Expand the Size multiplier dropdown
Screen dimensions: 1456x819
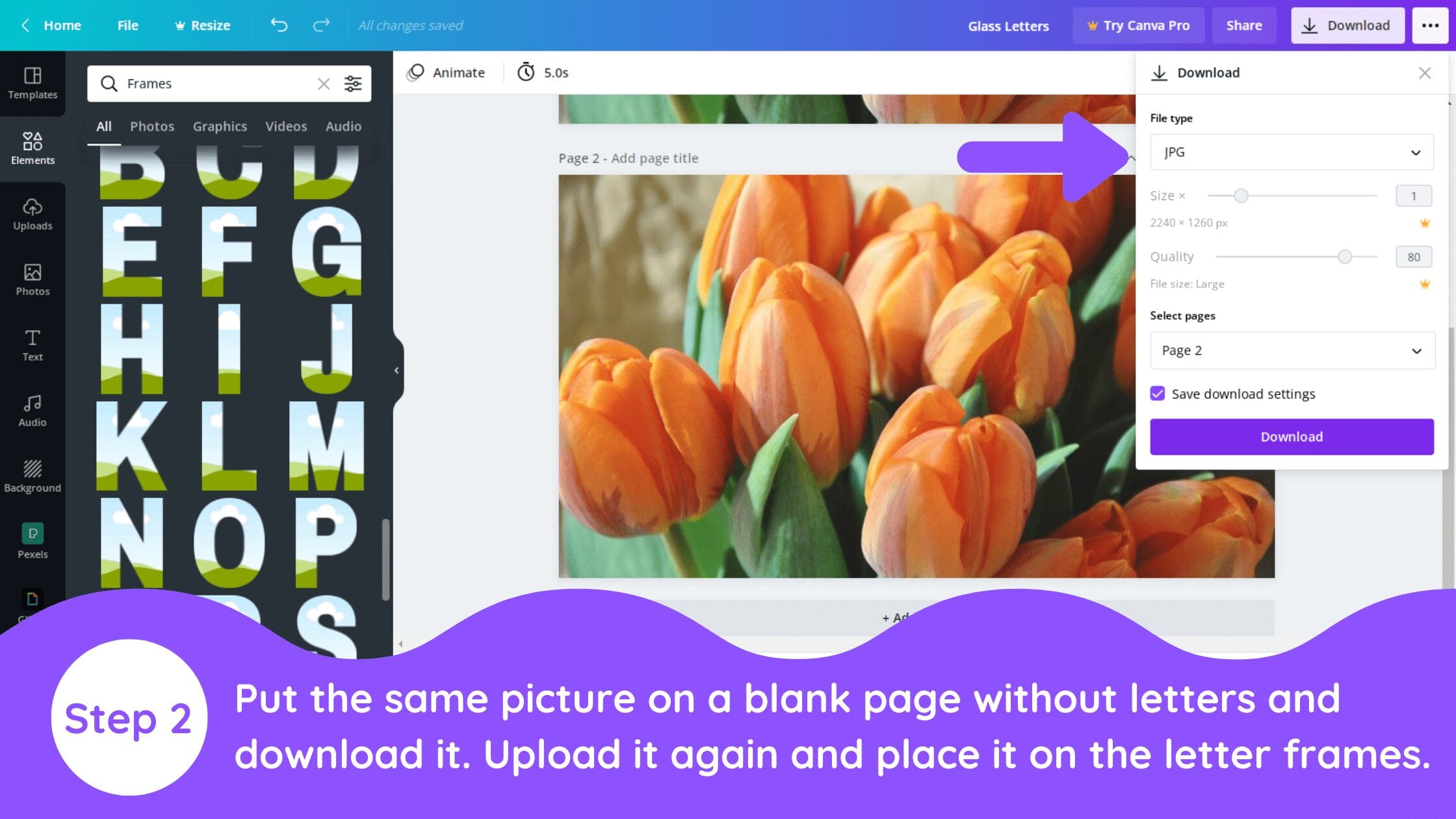coord(1413,195)
